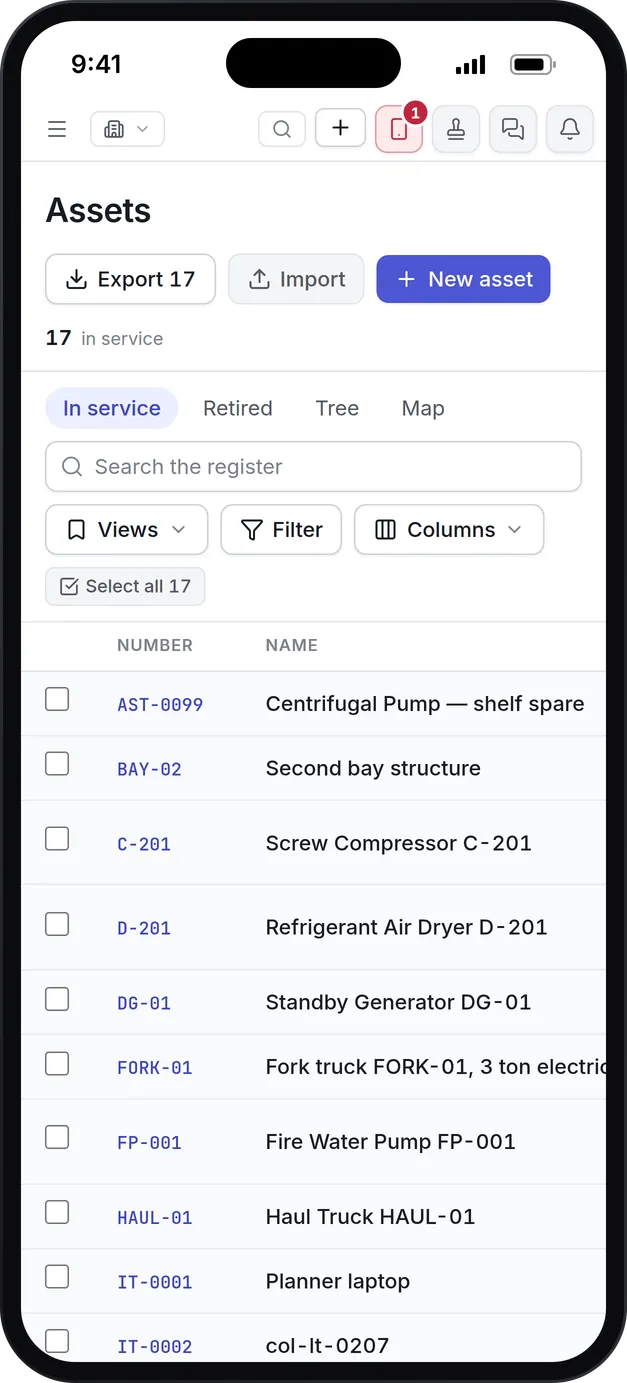The height and width of the screenshot is (1383, 627).
Task: Click the magnifier search icon in header
Action: 282,129
